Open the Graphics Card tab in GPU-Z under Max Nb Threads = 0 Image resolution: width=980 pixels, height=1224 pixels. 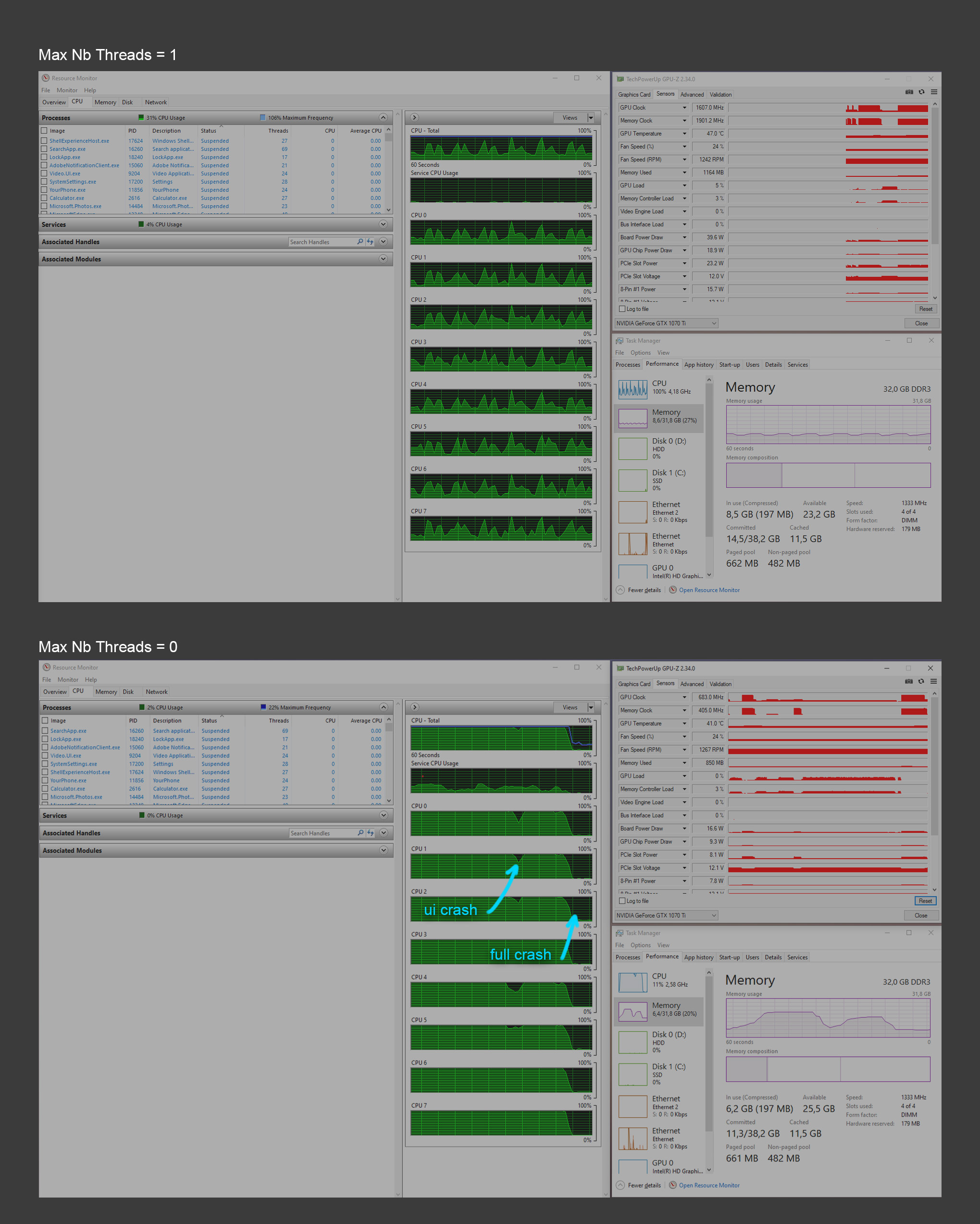634,684
